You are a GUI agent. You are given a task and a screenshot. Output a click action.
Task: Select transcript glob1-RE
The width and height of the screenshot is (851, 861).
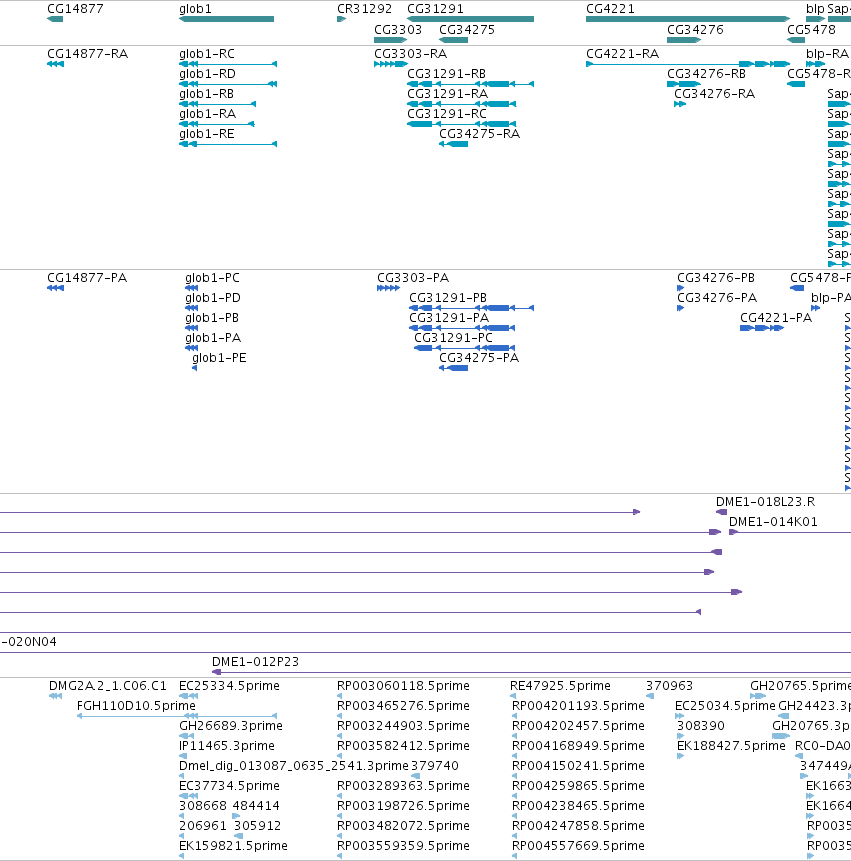[x=206, y=134]
